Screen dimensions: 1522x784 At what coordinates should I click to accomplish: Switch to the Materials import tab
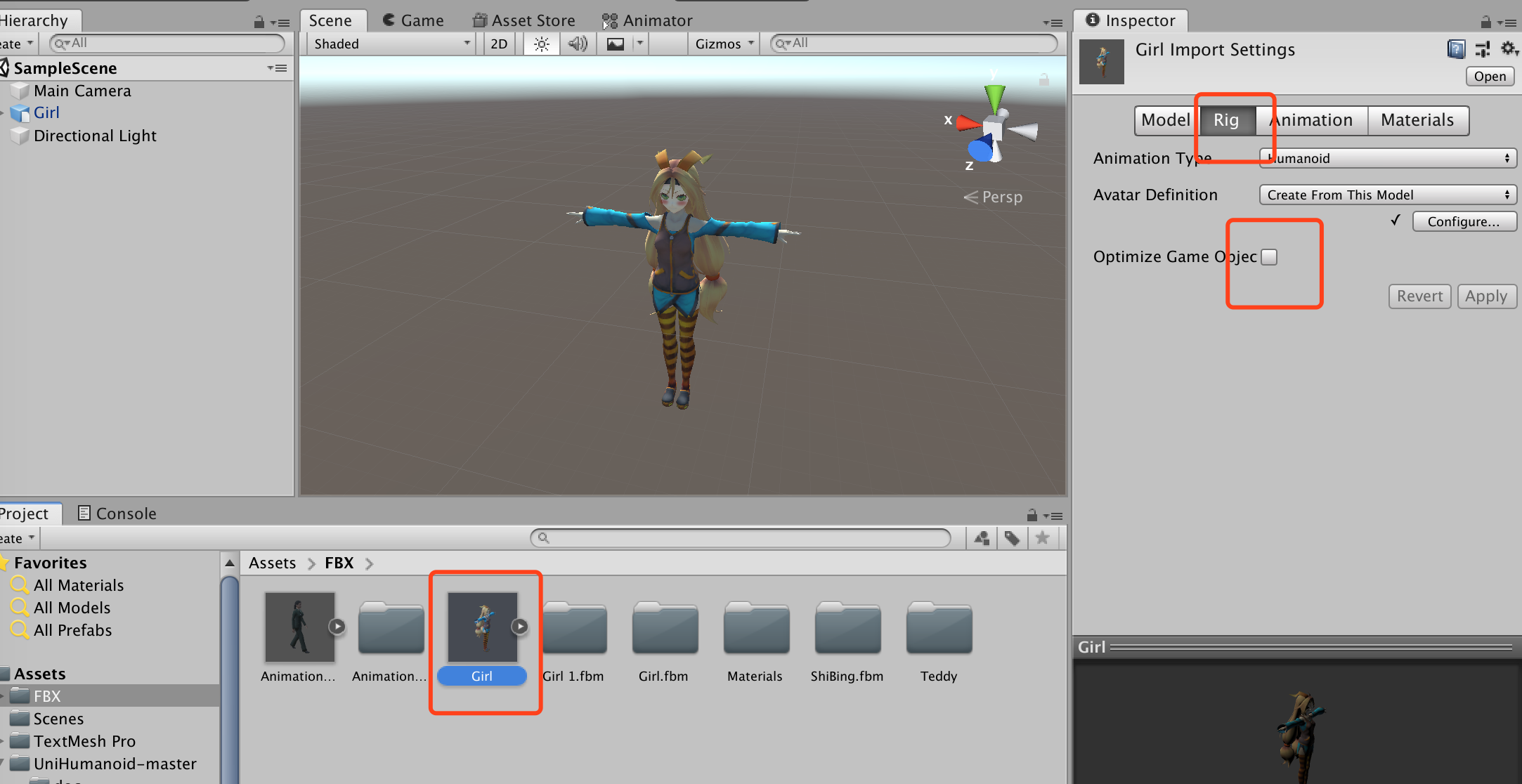click(x=1417, y=120)
